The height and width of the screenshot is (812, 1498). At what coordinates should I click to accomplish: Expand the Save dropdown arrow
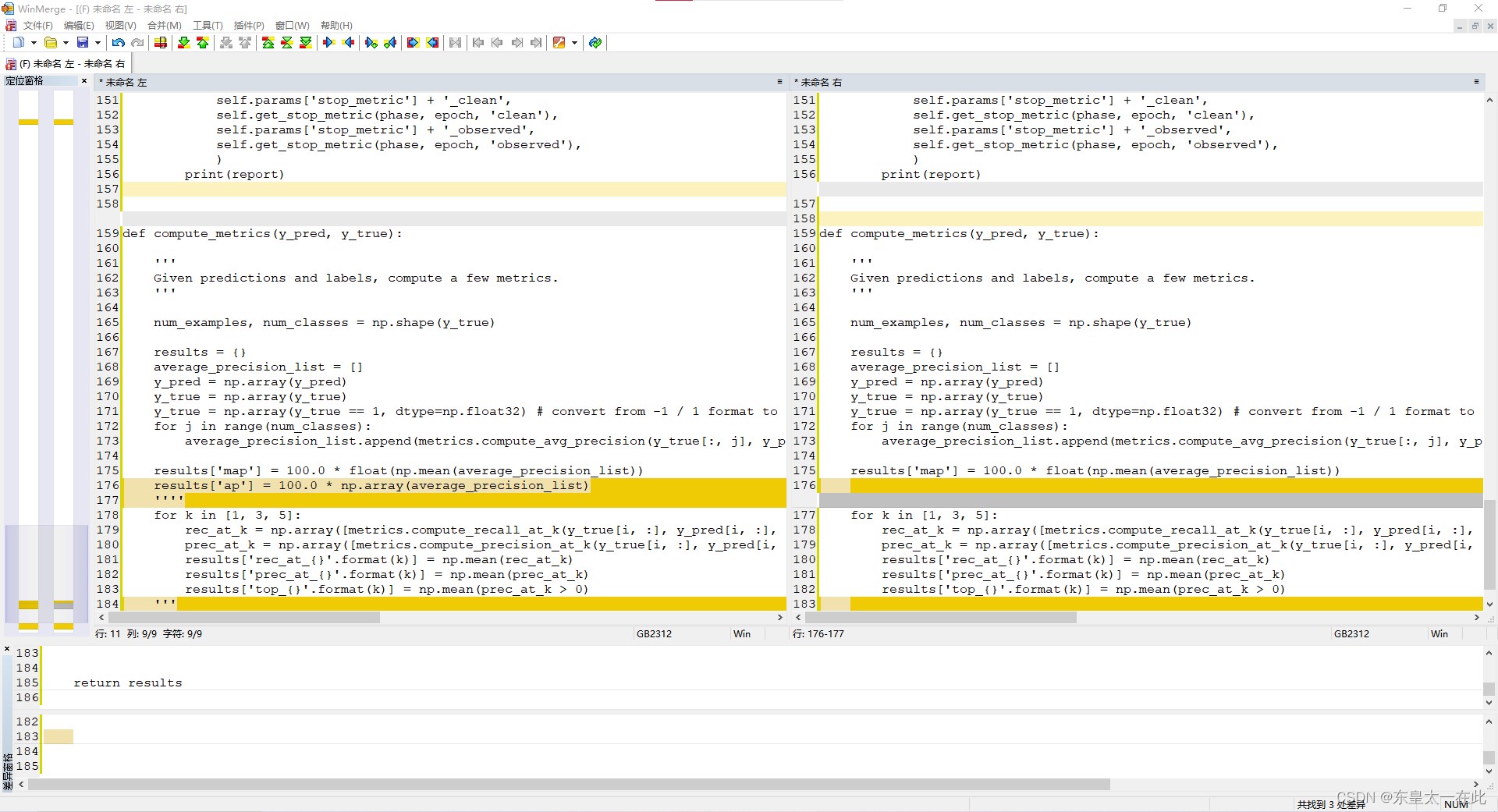pos(98,43)
